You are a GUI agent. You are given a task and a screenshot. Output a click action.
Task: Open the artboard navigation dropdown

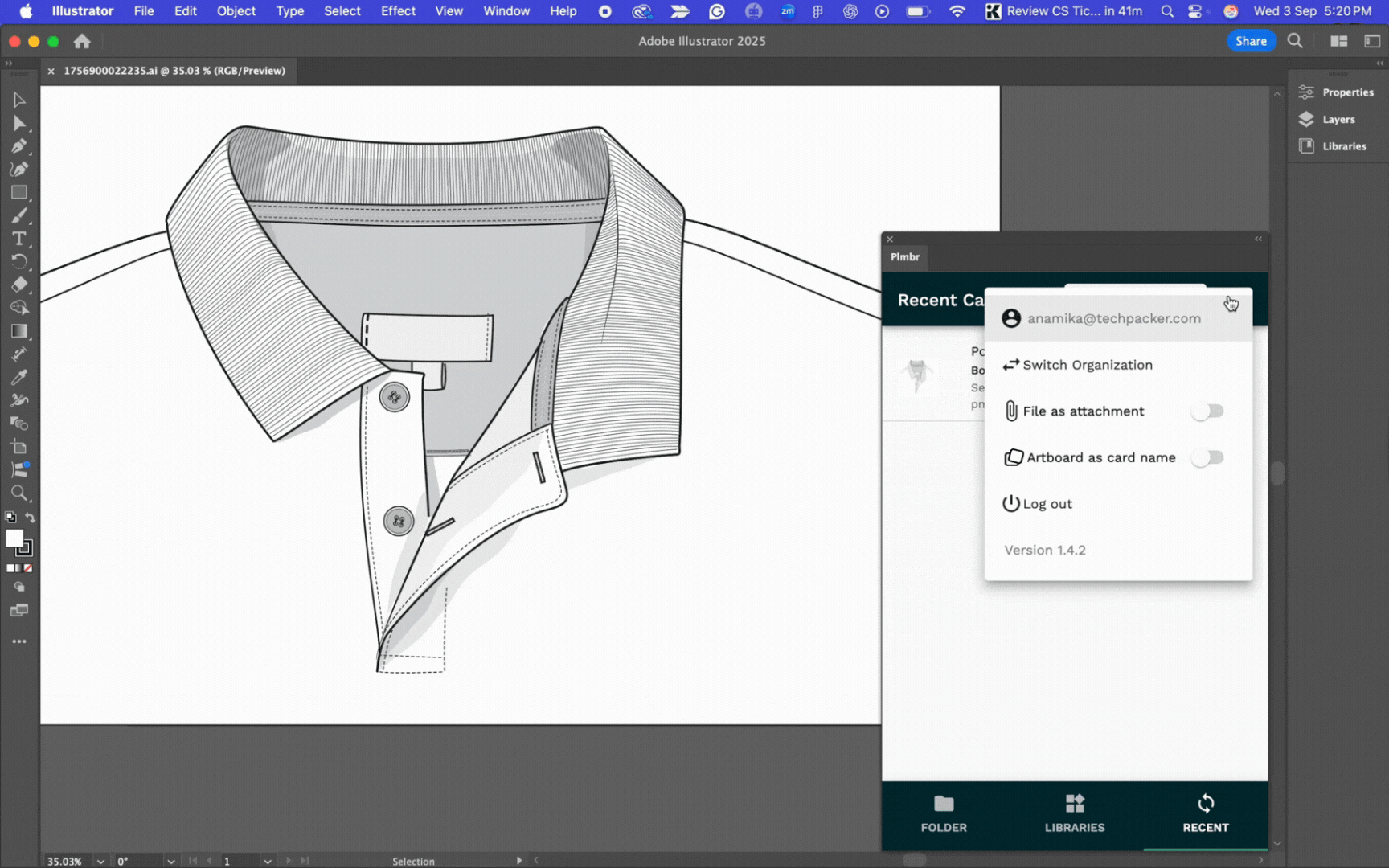[268, 861]
